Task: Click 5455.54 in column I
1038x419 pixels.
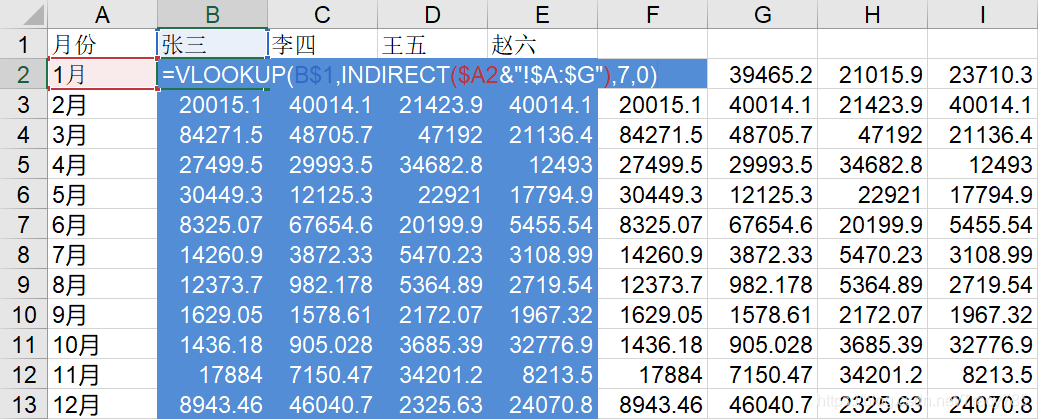Action: coord(982,224)
